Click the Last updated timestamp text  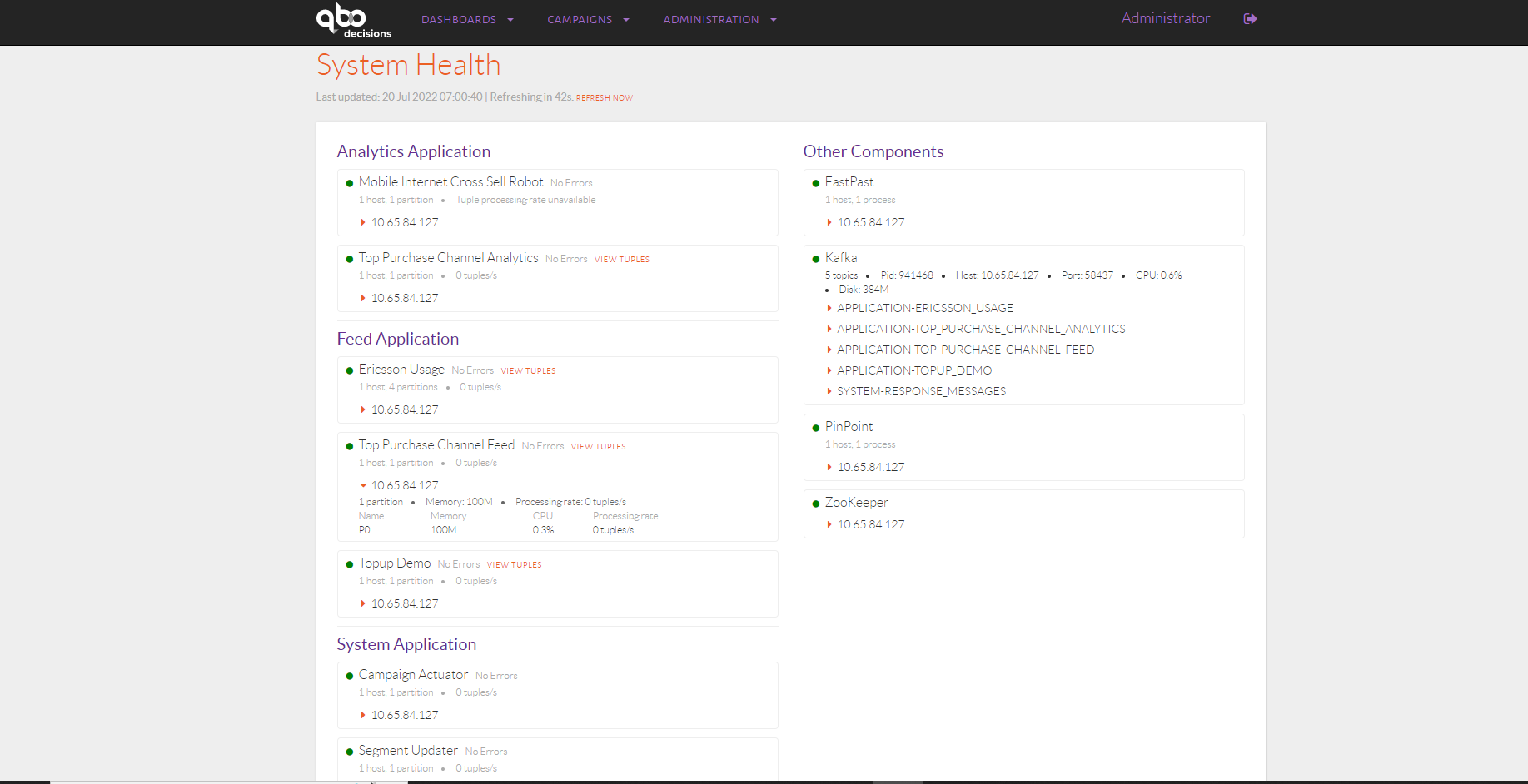399,97
